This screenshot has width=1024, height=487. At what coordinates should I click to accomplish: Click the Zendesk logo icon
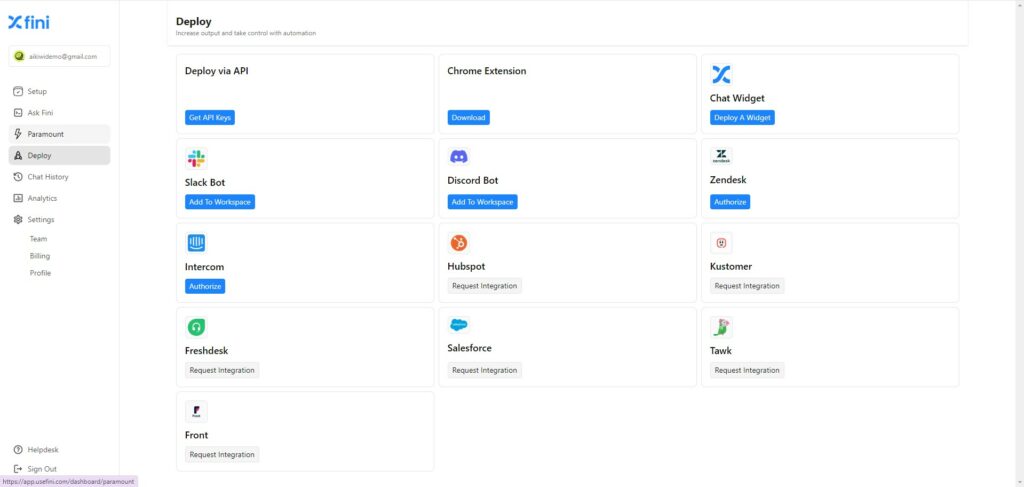click(x=721, y=156)
